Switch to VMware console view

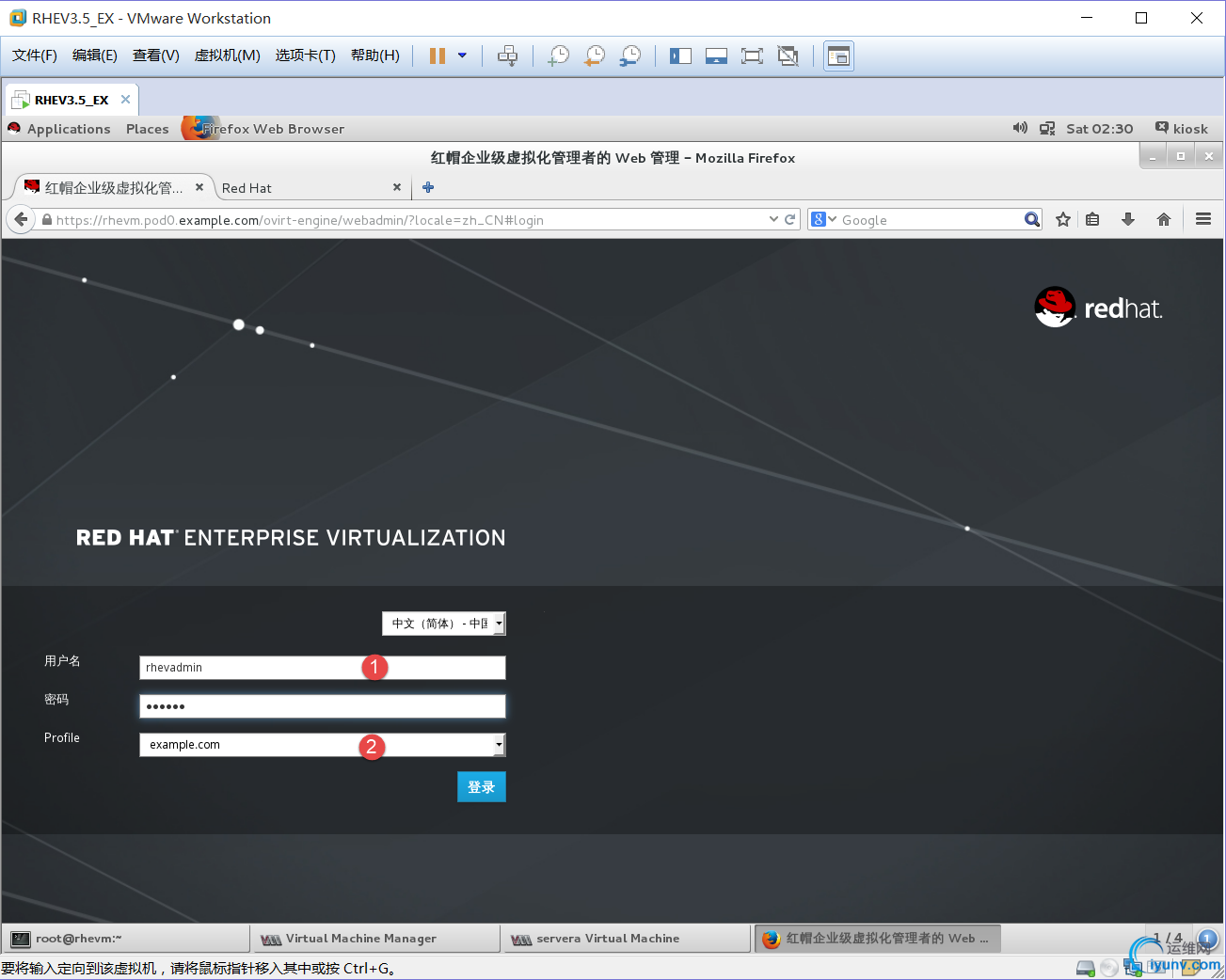838,55
